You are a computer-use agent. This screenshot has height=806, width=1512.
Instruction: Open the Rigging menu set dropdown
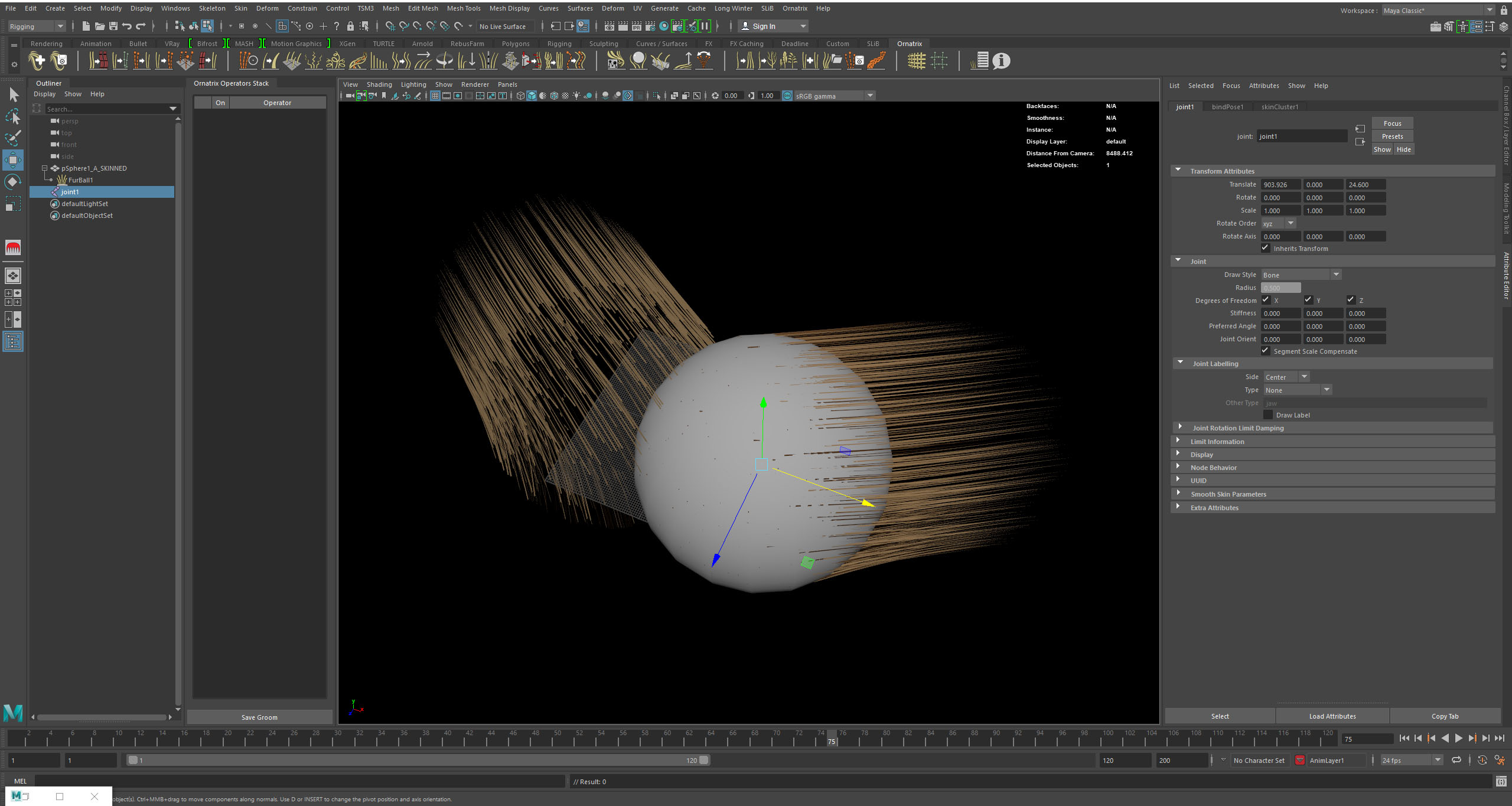point(37,26)
